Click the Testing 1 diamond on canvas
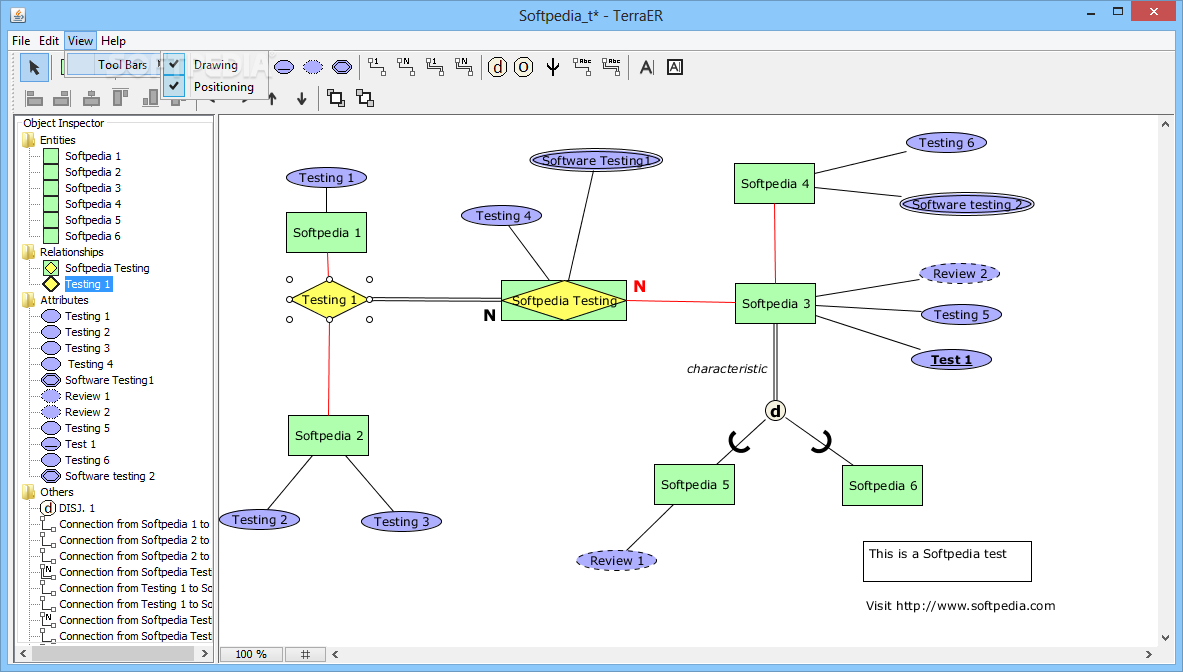The width and height of the screenshot is (1183, 672). tap(329, 299)
